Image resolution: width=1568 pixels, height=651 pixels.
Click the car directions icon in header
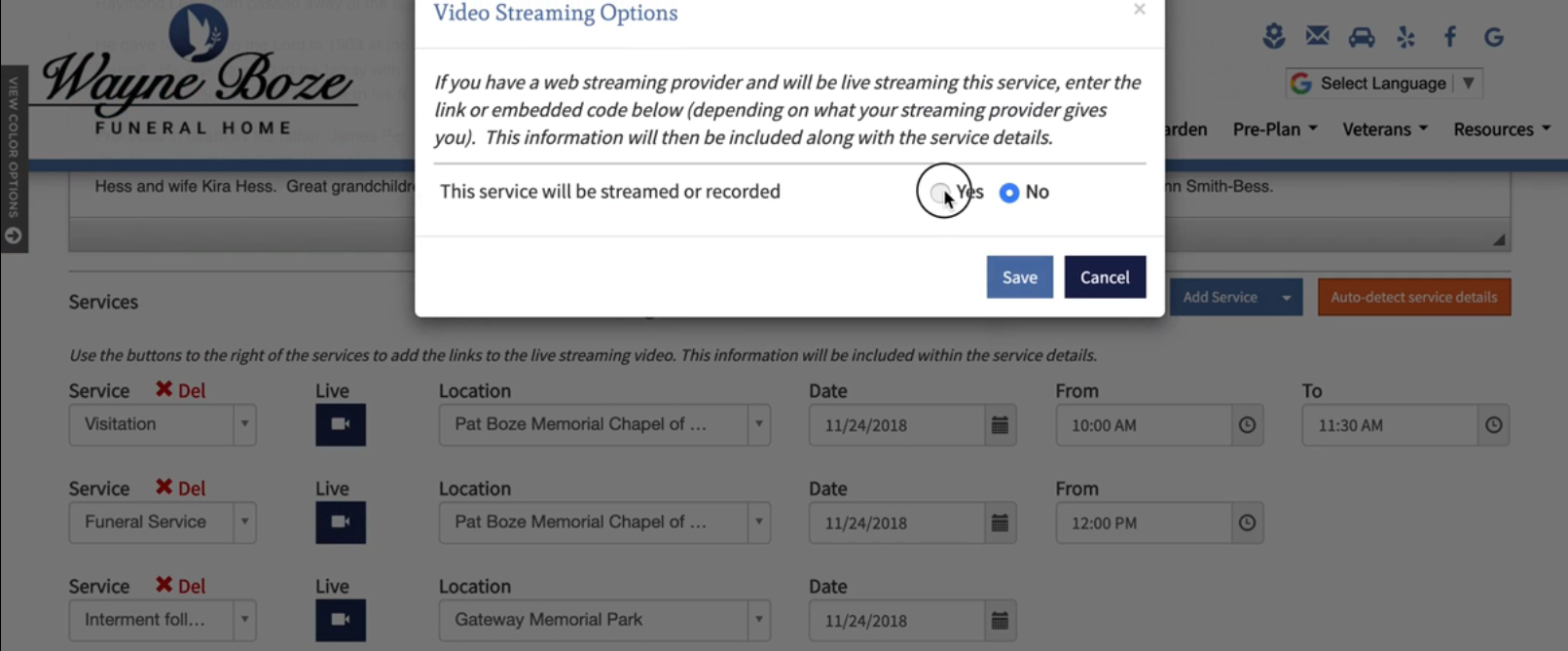click(x=1361, y=38)
